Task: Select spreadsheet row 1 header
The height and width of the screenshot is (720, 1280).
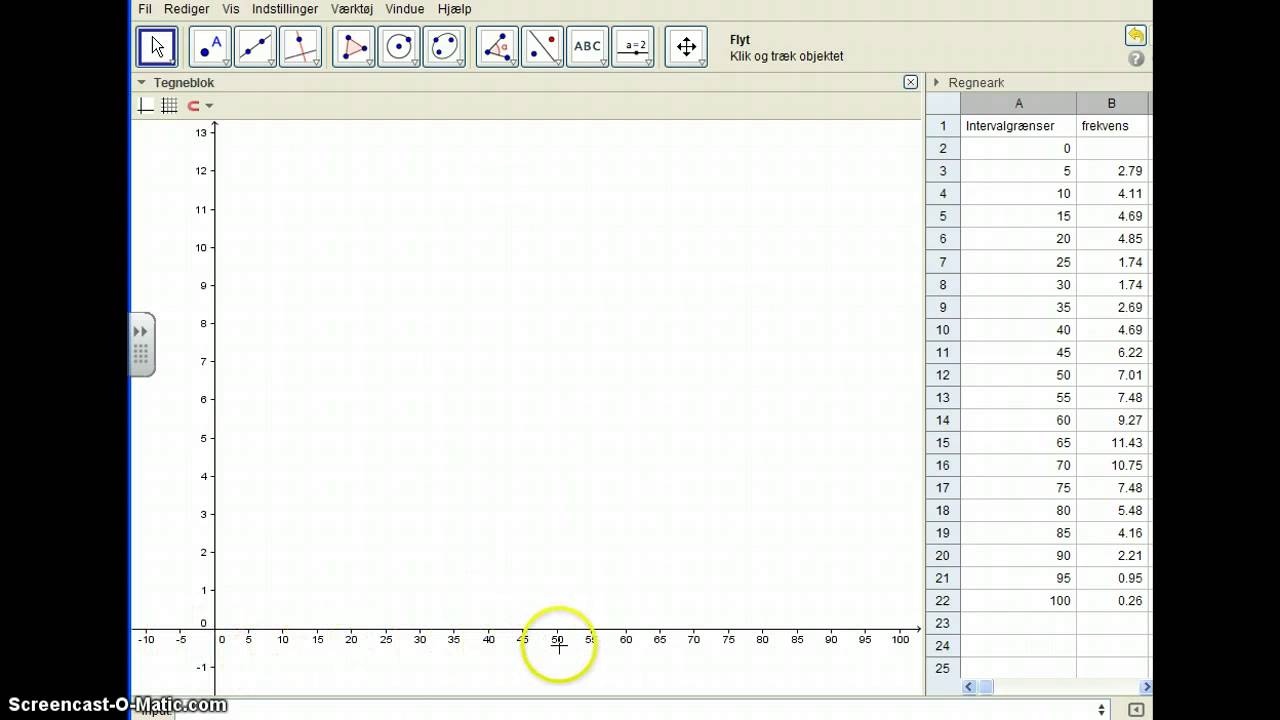Action: (x=943, y=126)
